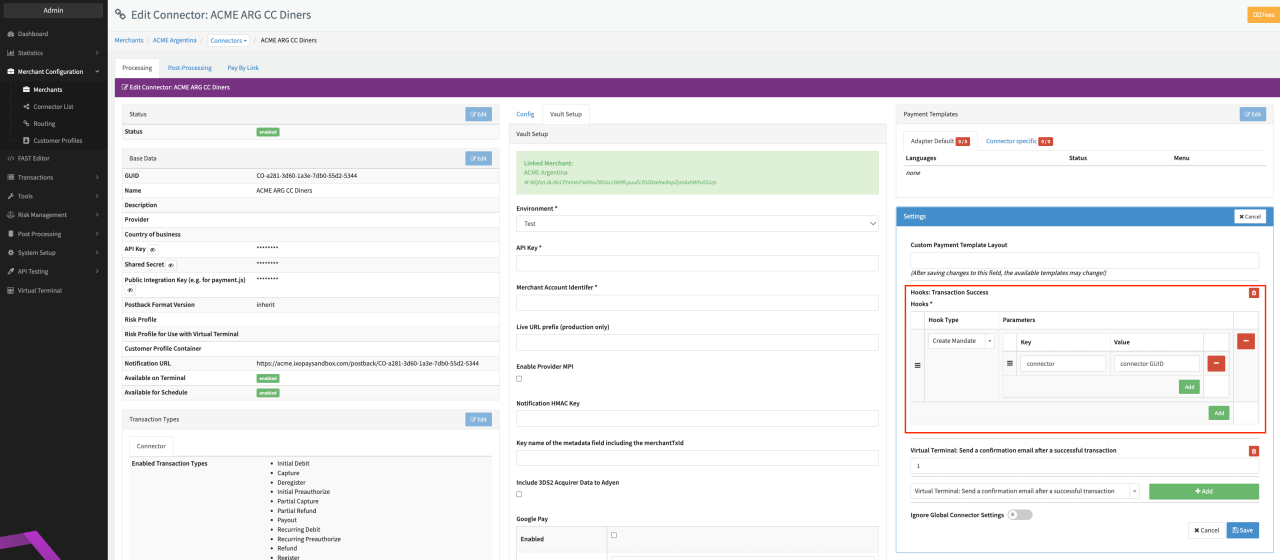
Task: Delete the Virtual Terminal confirmation email setting
Action: click(x=1254, y=451)
